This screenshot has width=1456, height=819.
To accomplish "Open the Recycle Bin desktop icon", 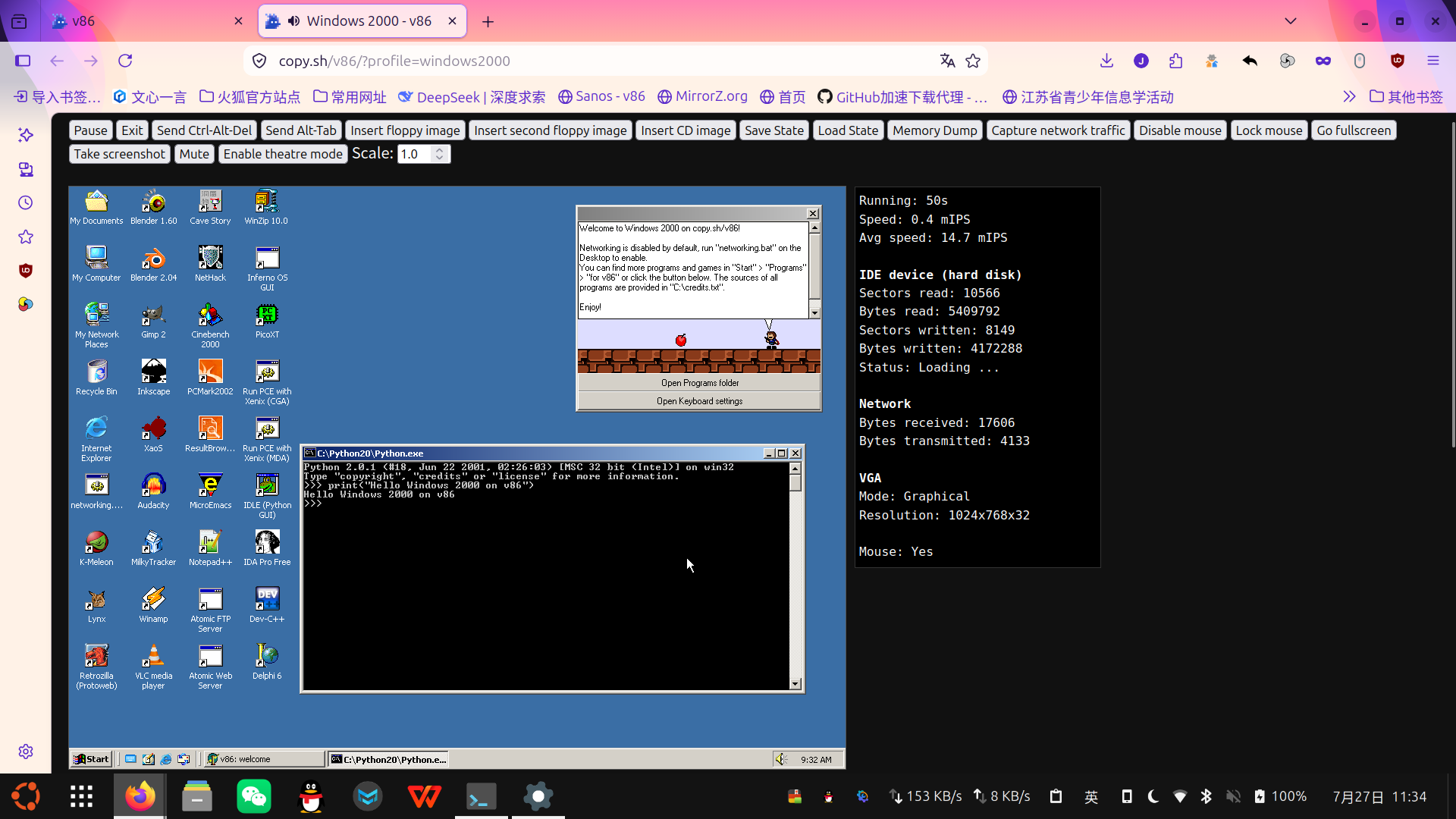I will [x=96, y=378].
